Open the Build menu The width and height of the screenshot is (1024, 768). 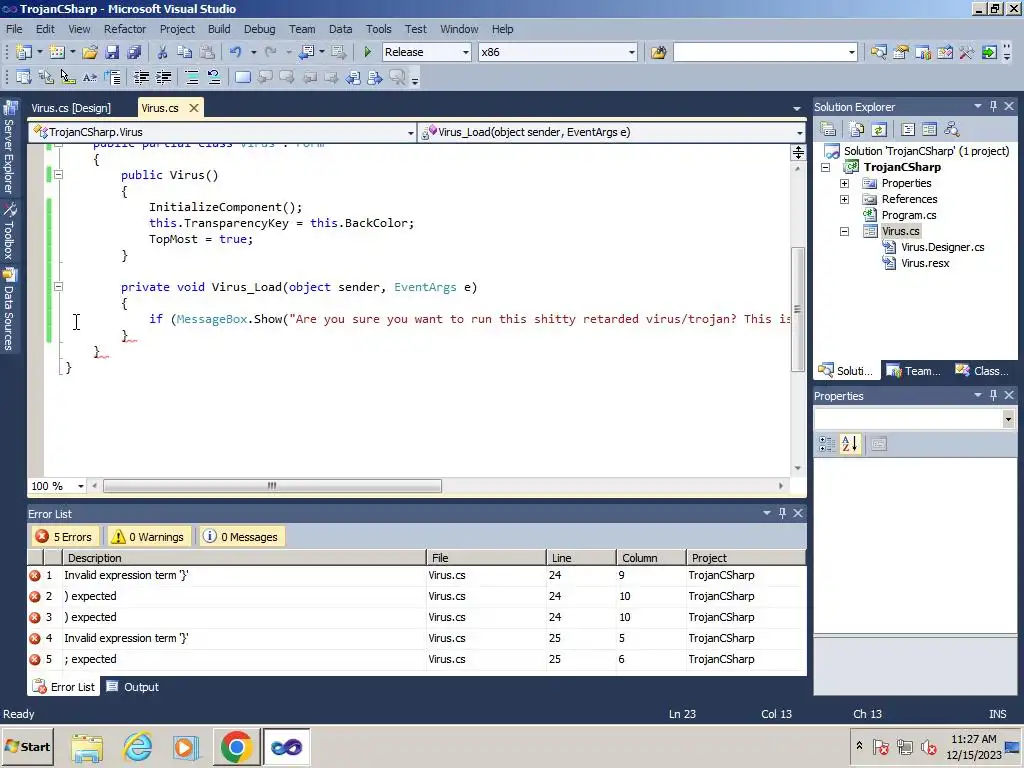pyautogui.click(x=219, y=29)
